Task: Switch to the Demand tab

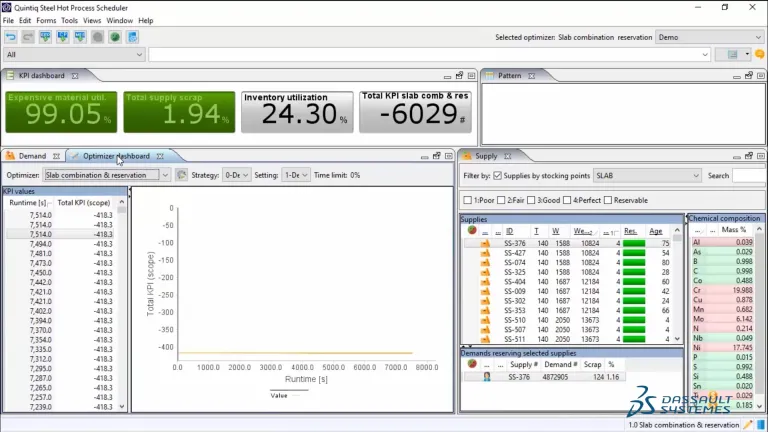Action: click(x=32, y=156)
